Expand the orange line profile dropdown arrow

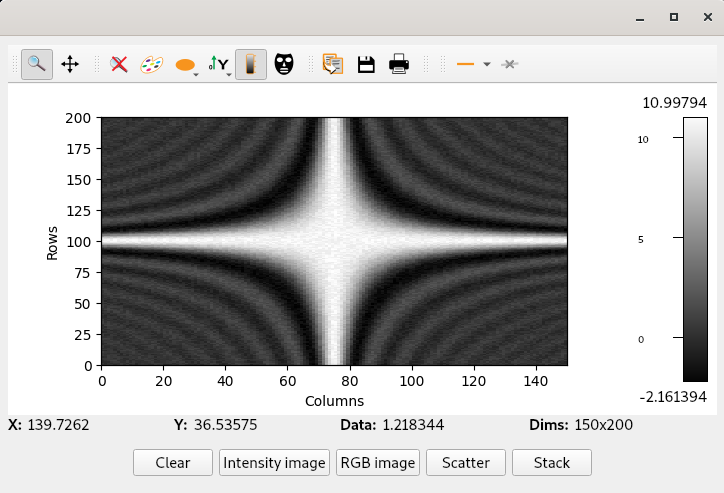pos(486,64)
